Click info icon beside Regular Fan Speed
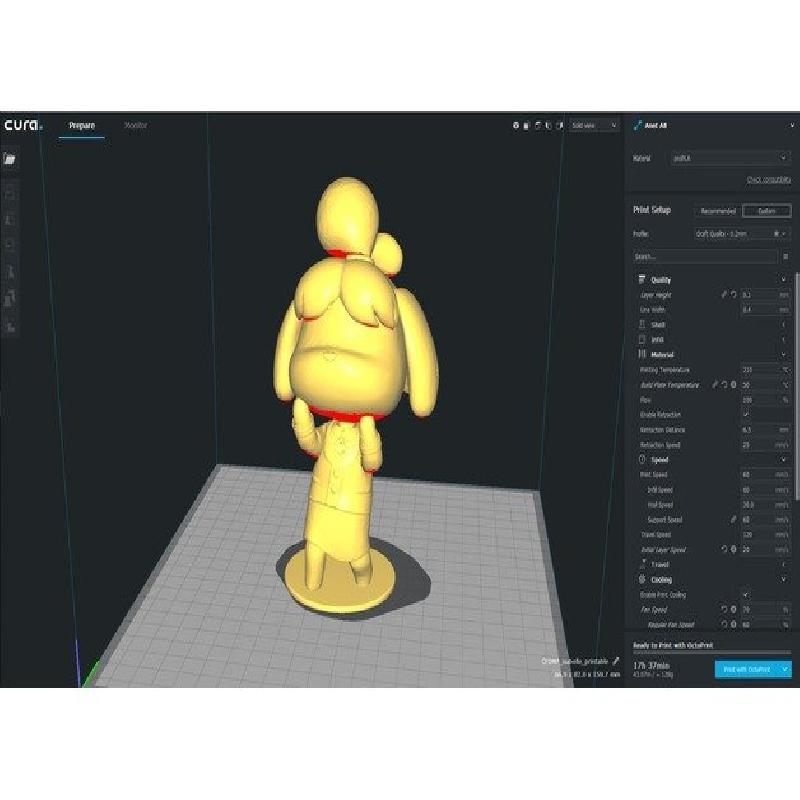The height and width of the screenshot is (800, 800). (734, 624)
